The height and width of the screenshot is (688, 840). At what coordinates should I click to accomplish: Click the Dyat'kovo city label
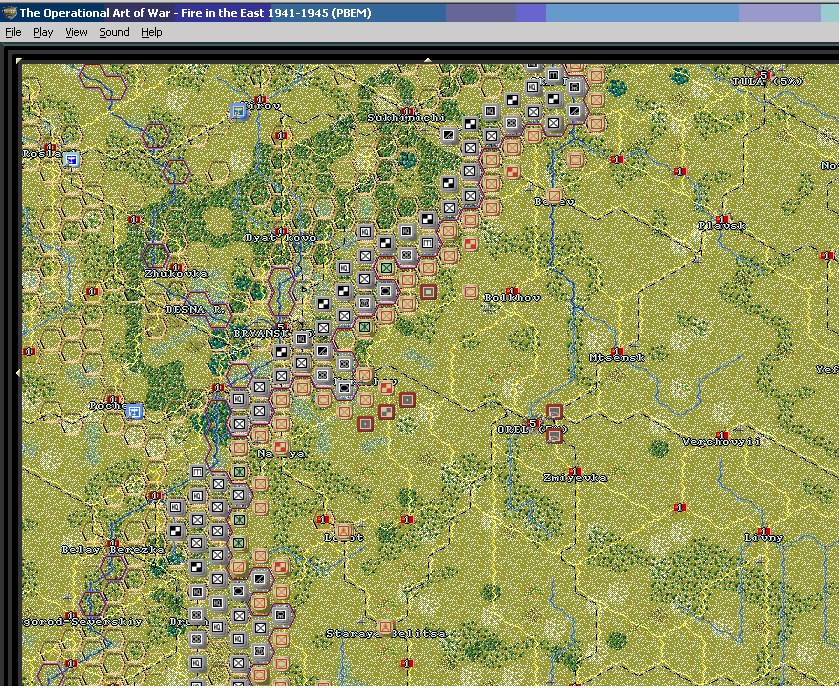(x=281, y=237)
